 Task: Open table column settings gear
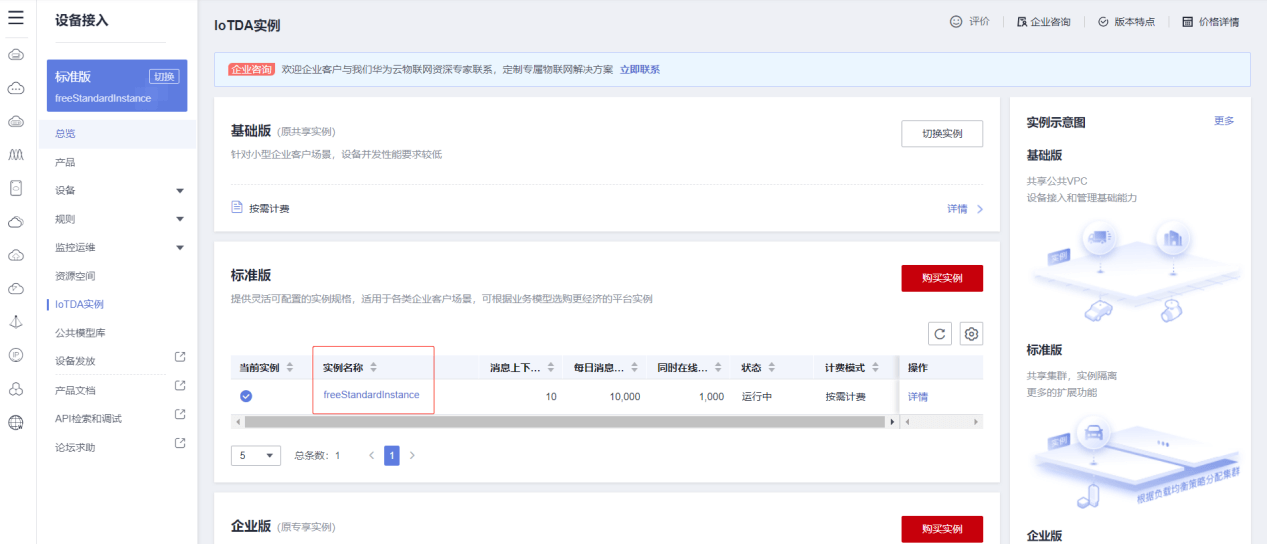pyautogui.click(x=971, y=334)
